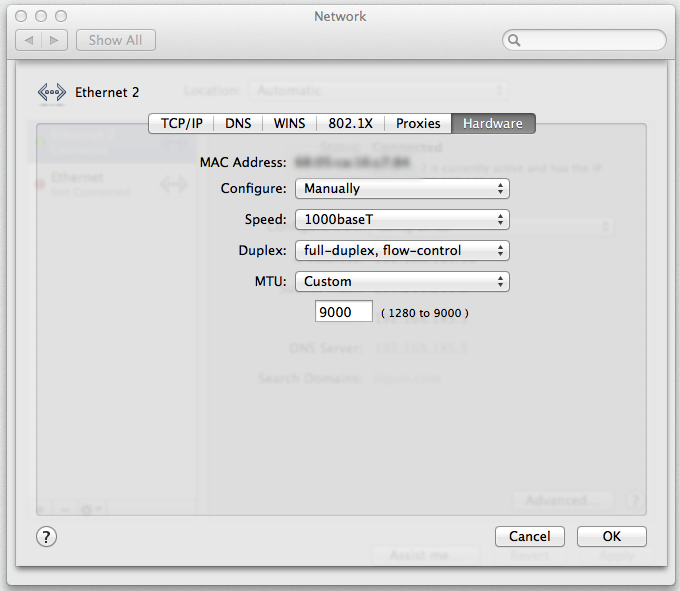Screen dimensions: 680x591
Task: Select the Hardware tab
Action: (493, 124)
